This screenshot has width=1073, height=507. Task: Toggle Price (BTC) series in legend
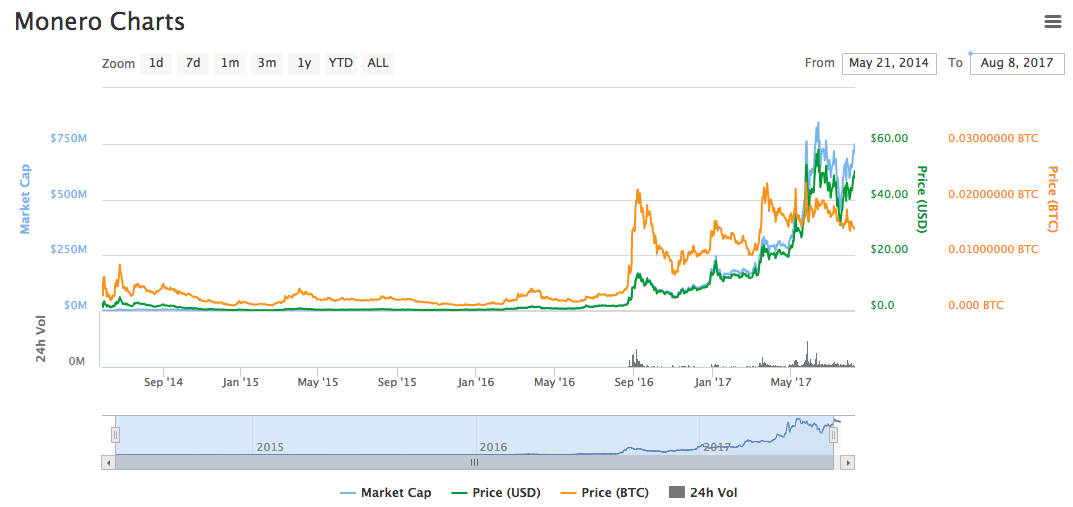point(605,493)
